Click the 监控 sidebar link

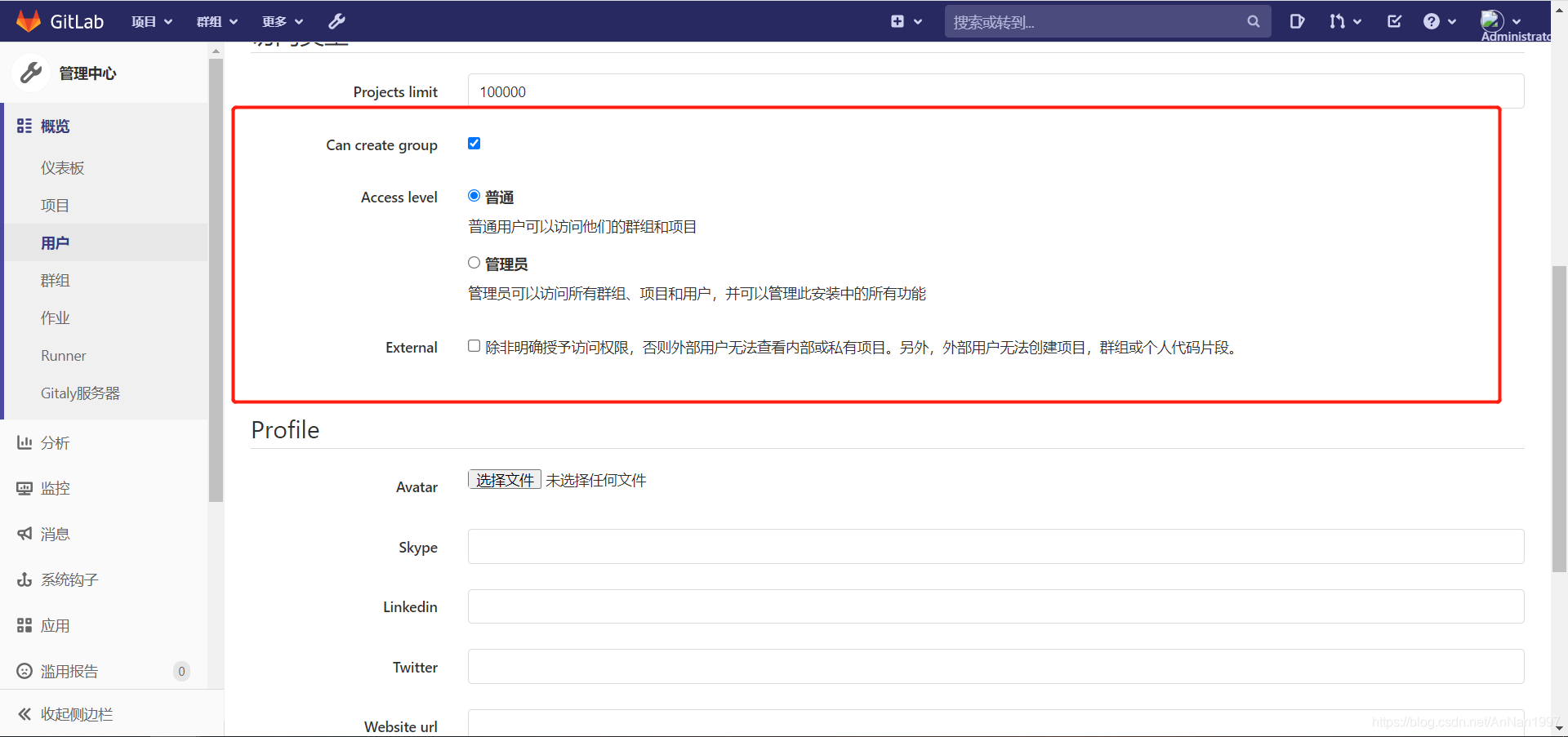[55, 488]
